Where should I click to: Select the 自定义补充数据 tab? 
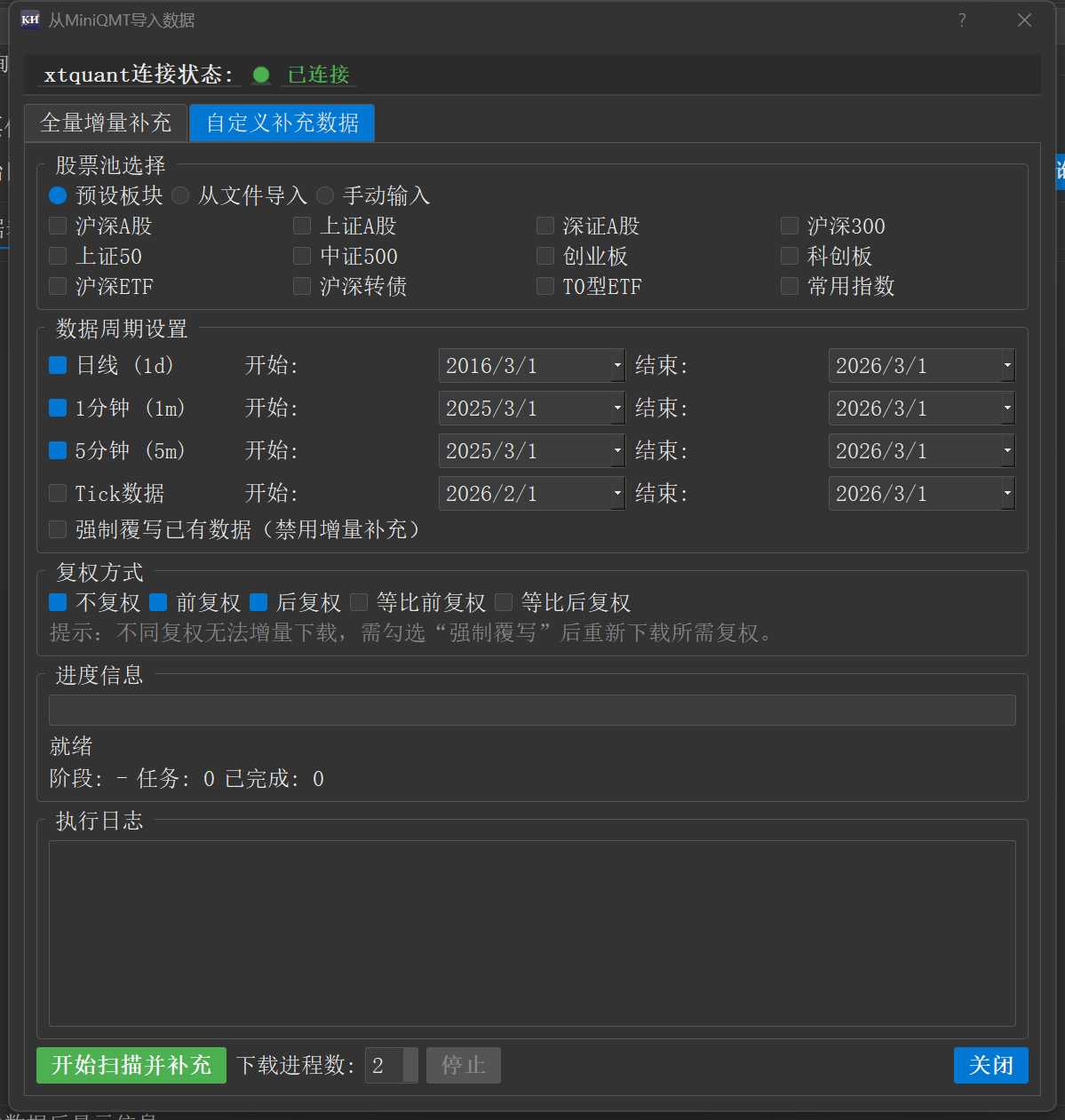(x=282, y=123)
